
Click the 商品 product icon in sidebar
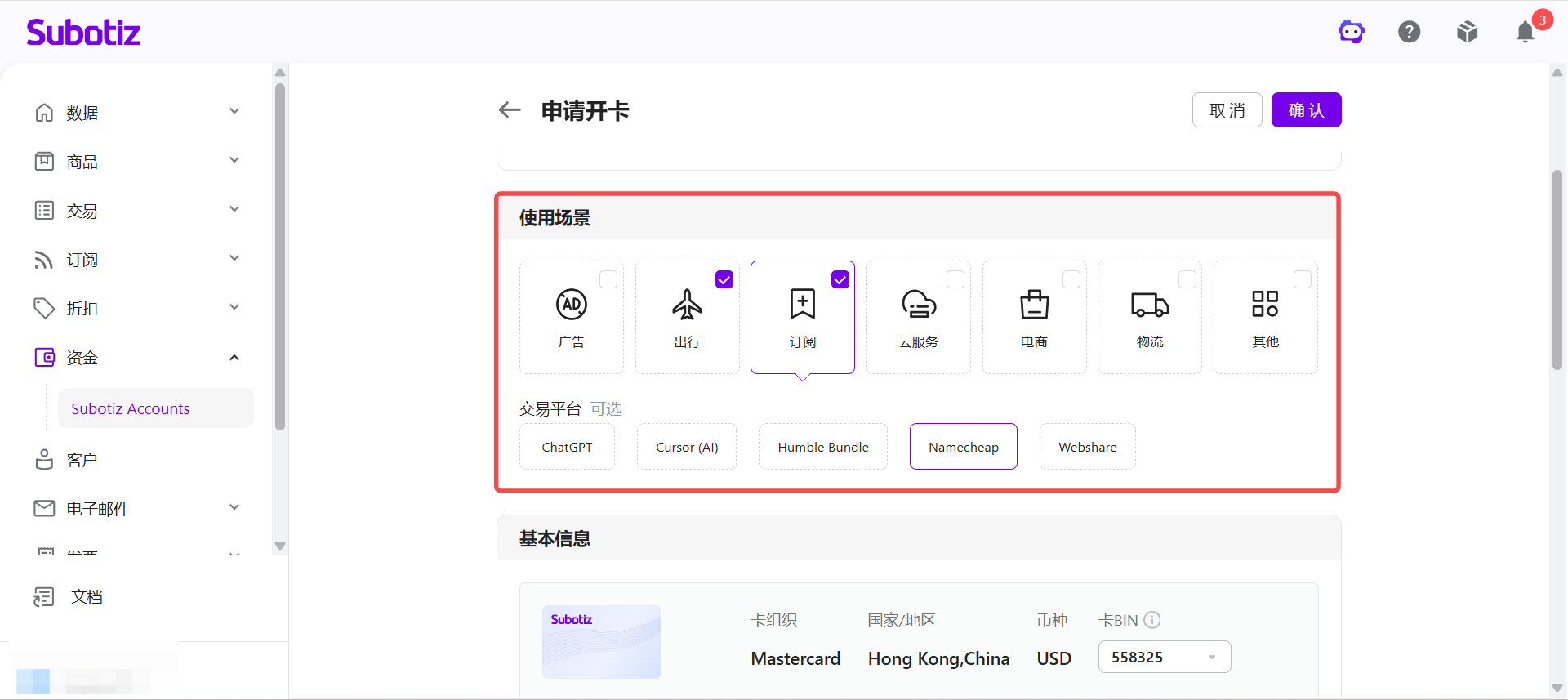tap(44, 161)
